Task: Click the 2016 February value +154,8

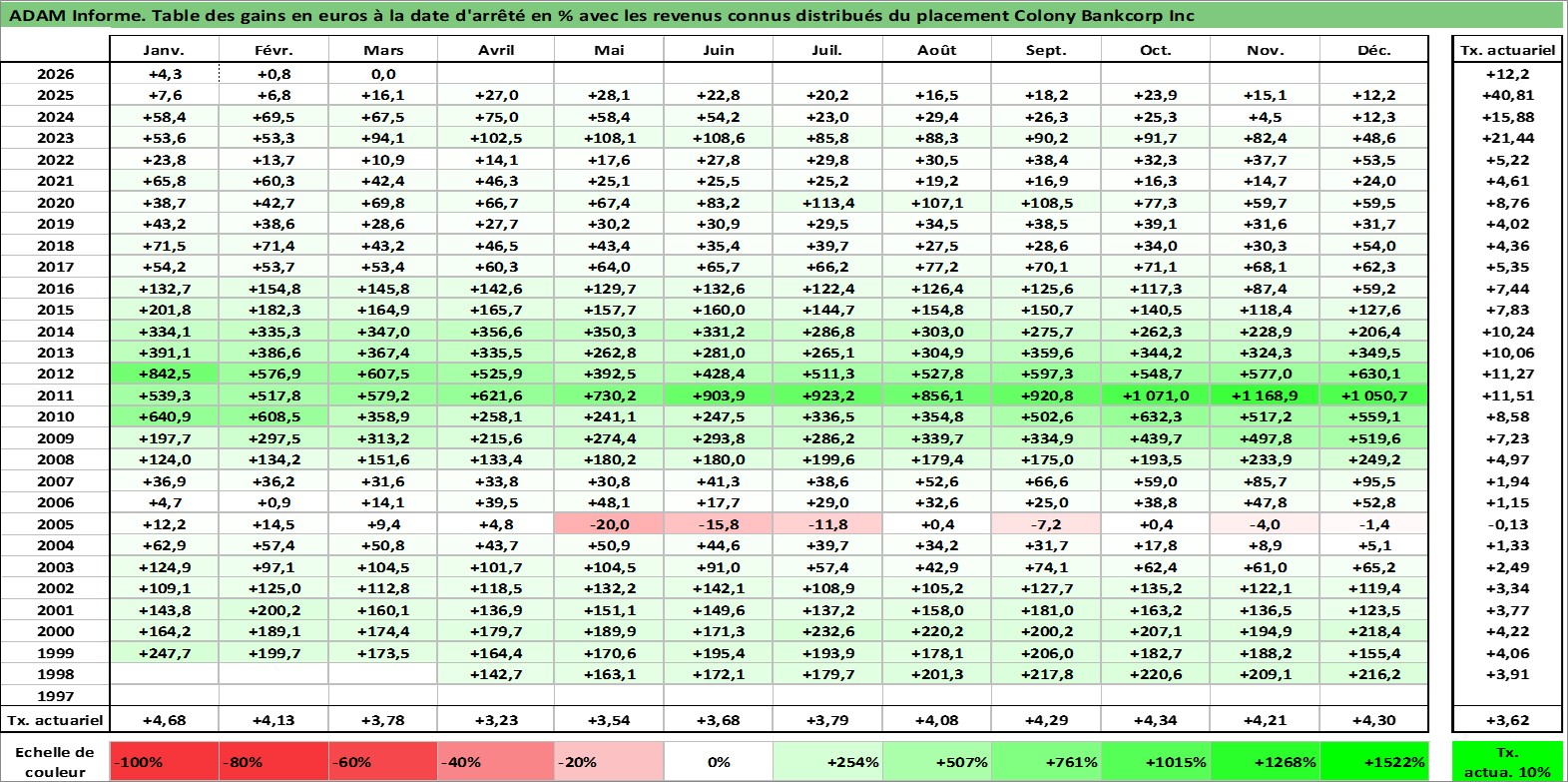Action: click(273, 289)
